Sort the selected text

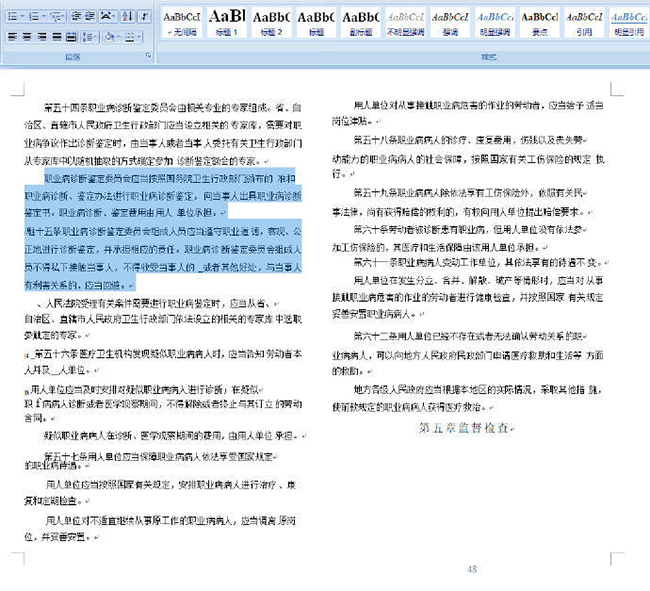coord(127,16)
